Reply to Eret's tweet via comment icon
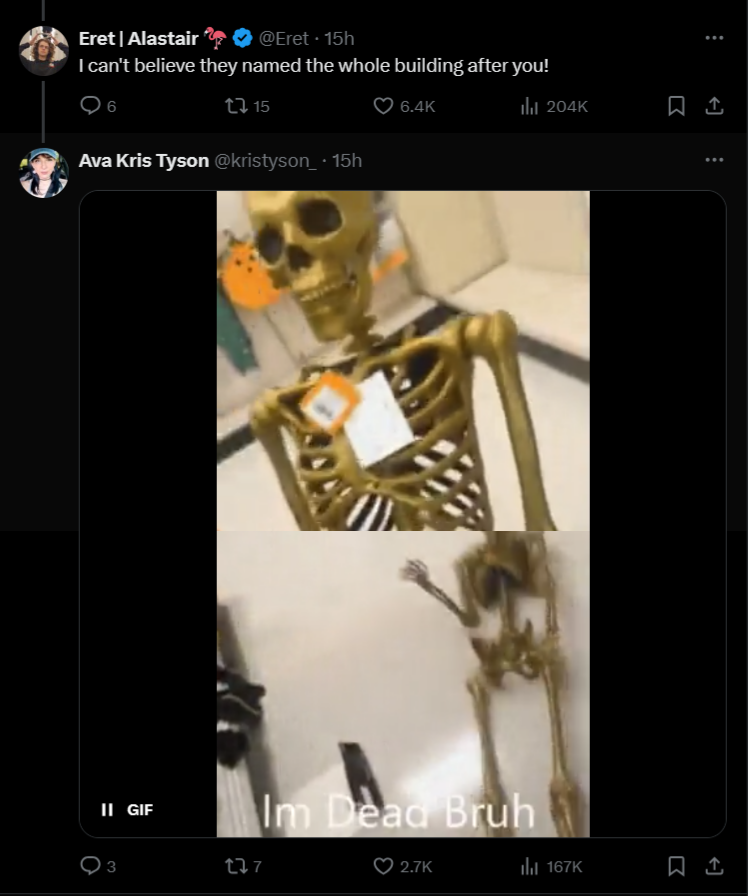This screenshot has height=896, width=748. (90, 106)
